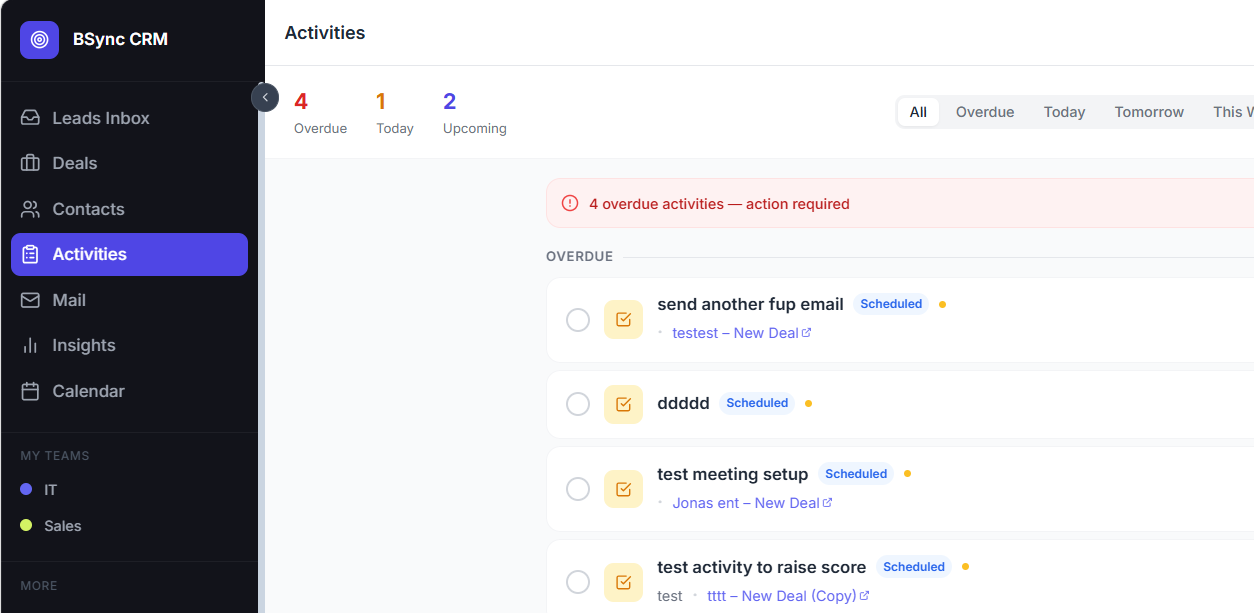Switch to the Overdue filter tab
This screenshot has width=1254, height=613.
[985, 112]
